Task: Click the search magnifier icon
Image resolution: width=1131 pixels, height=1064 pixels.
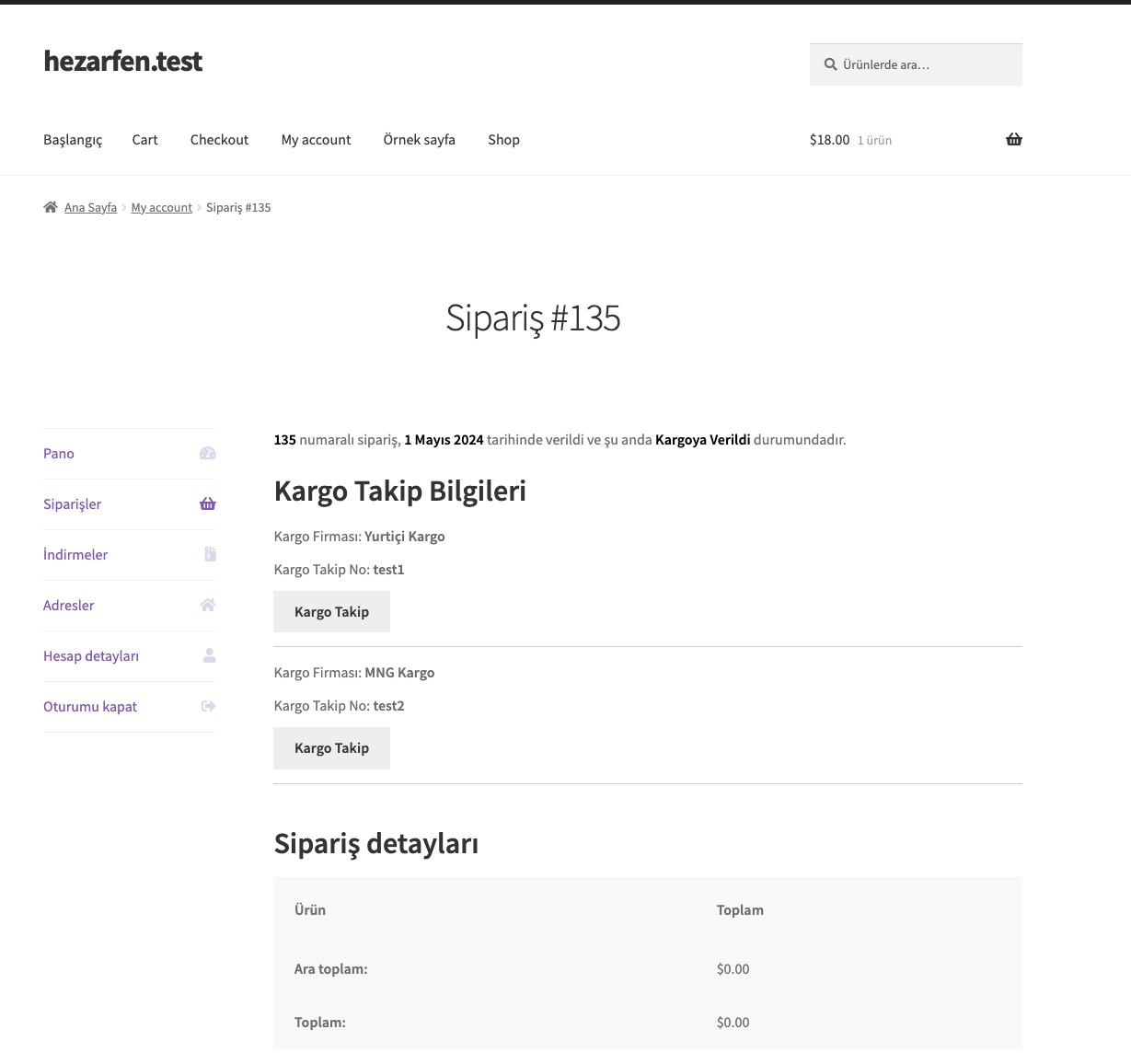Action: click(830, 64)
